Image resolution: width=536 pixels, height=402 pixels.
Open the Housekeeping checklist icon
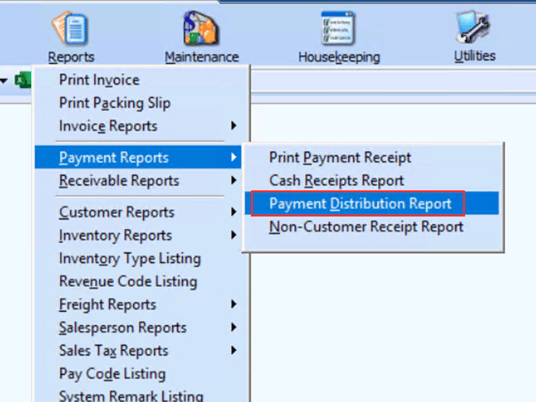[338, 28]
